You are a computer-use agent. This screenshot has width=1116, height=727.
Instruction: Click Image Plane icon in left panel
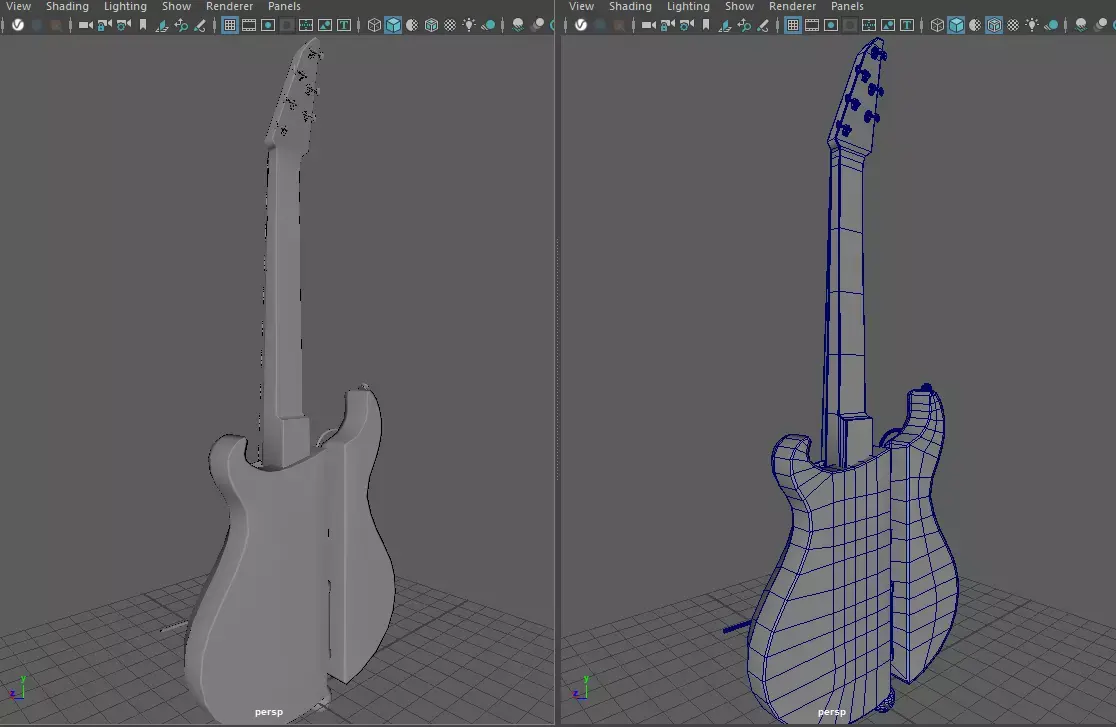(x=162, y=26)
